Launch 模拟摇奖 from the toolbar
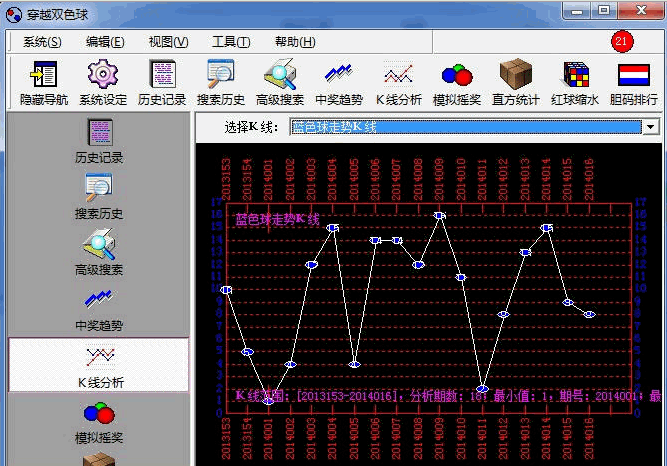Viewport: 667px width, 466px height. 457,83
